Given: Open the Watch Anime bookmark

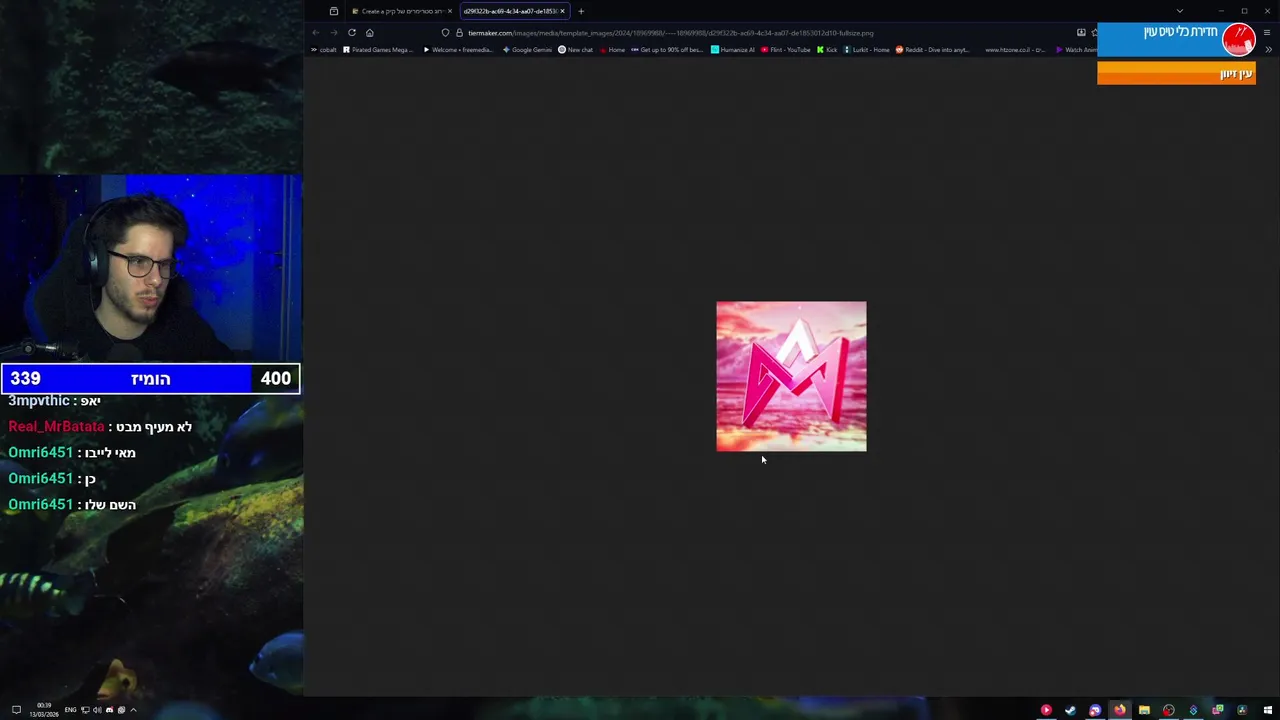Looking at the screenshot, I should pos(1077,50).
